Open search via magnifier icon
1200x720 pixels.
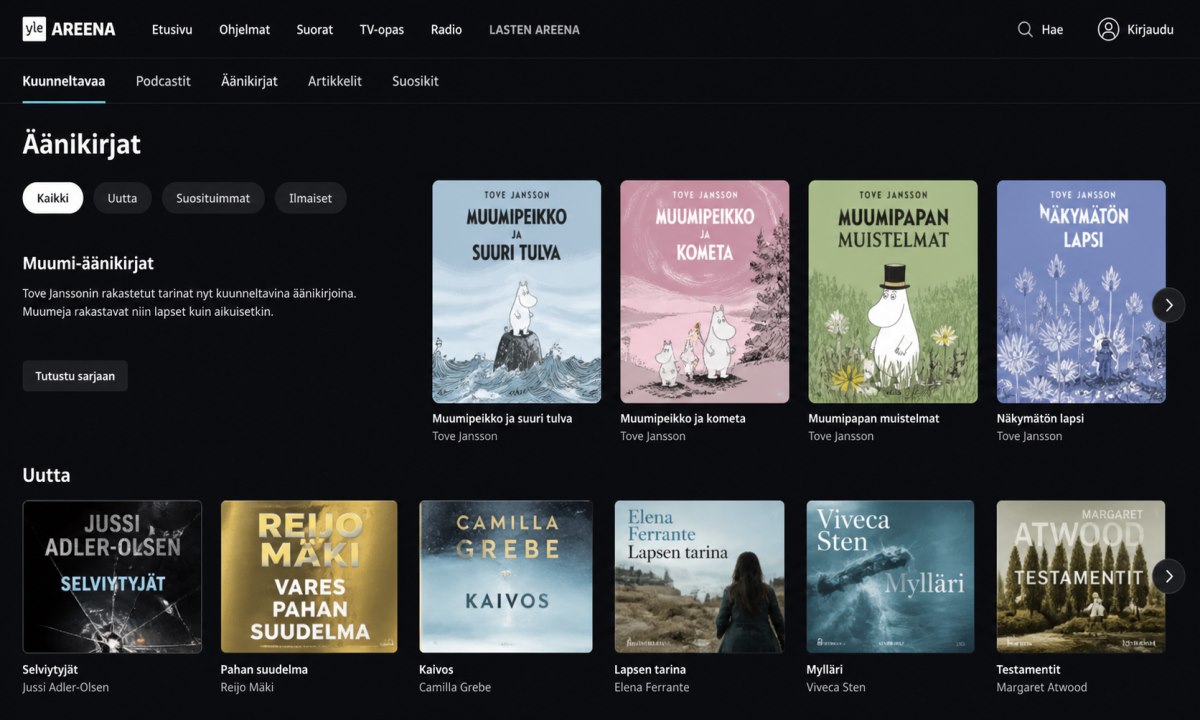click(1025, 29)
